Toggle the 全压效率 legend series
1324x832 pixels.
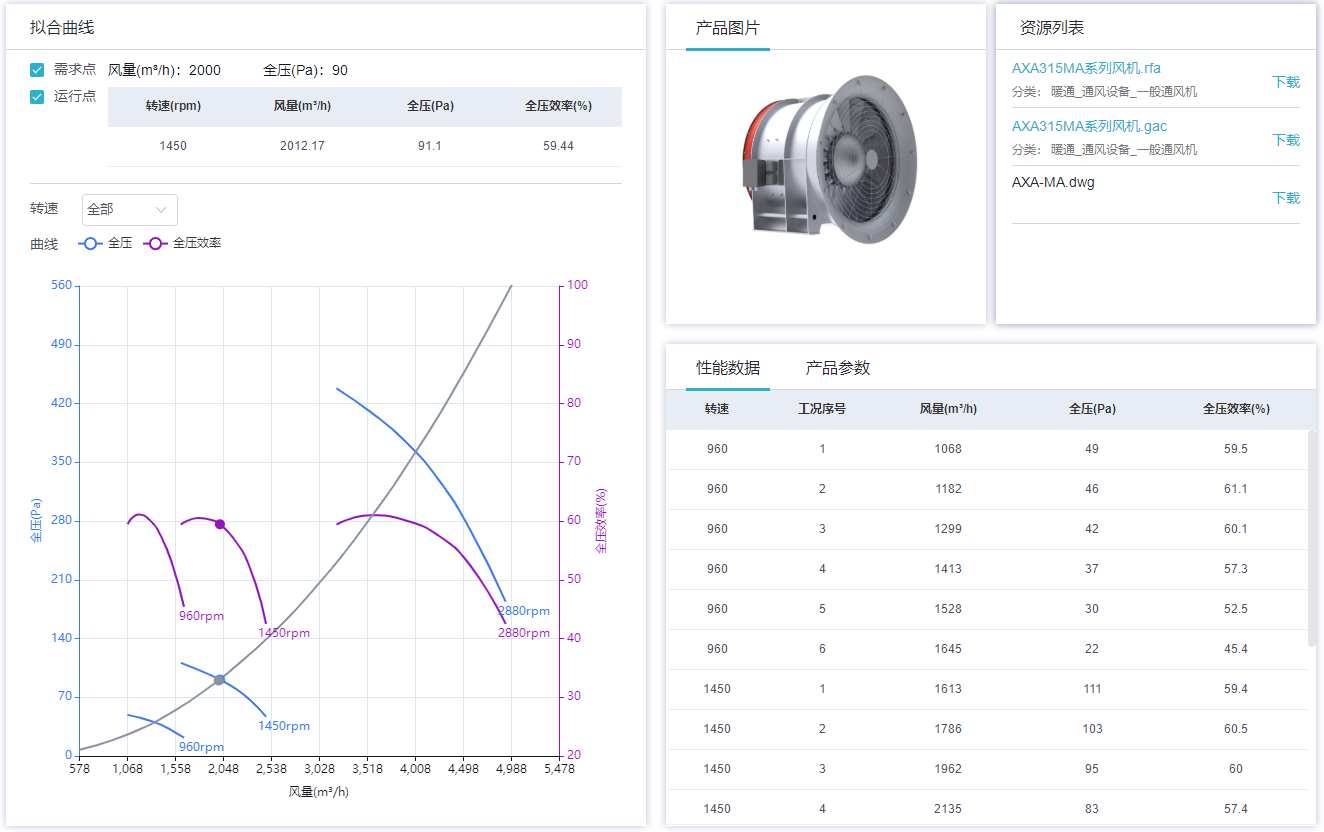[x=183, y=243]
